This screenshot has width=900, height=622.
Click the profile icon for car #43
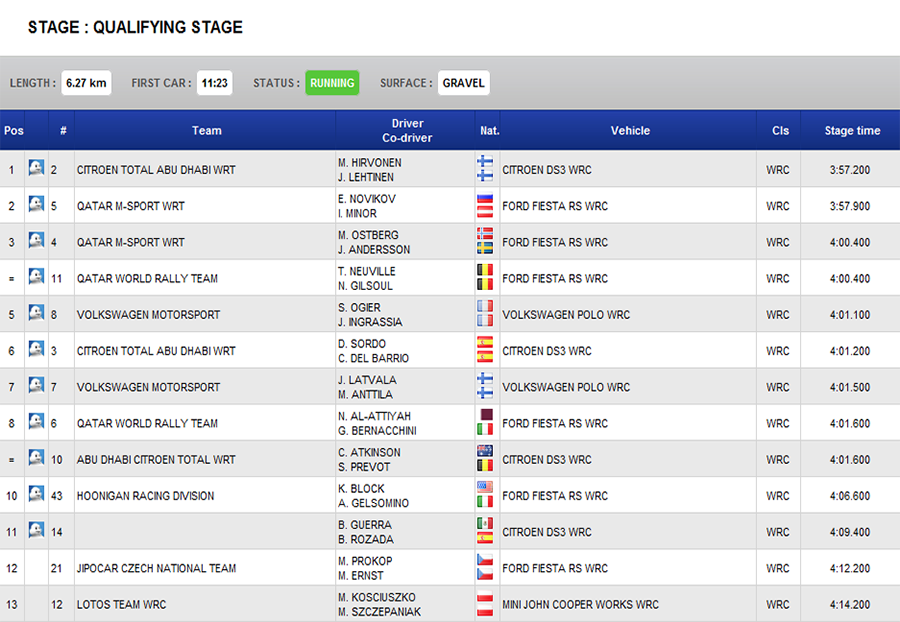point(36,494)
